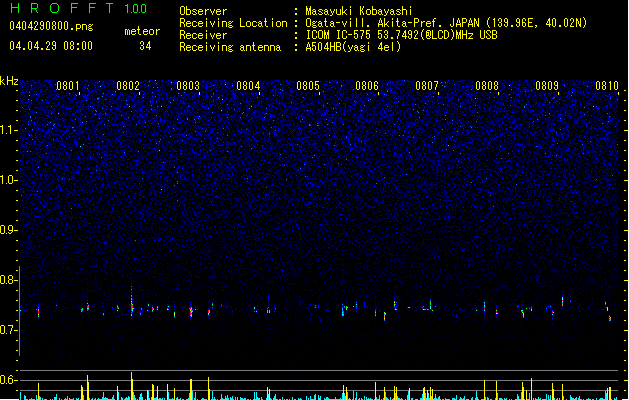Screen dimensions: 629x400
Task: Click the date stamp 04.04.29 08:00
Action: pos(51,46)
